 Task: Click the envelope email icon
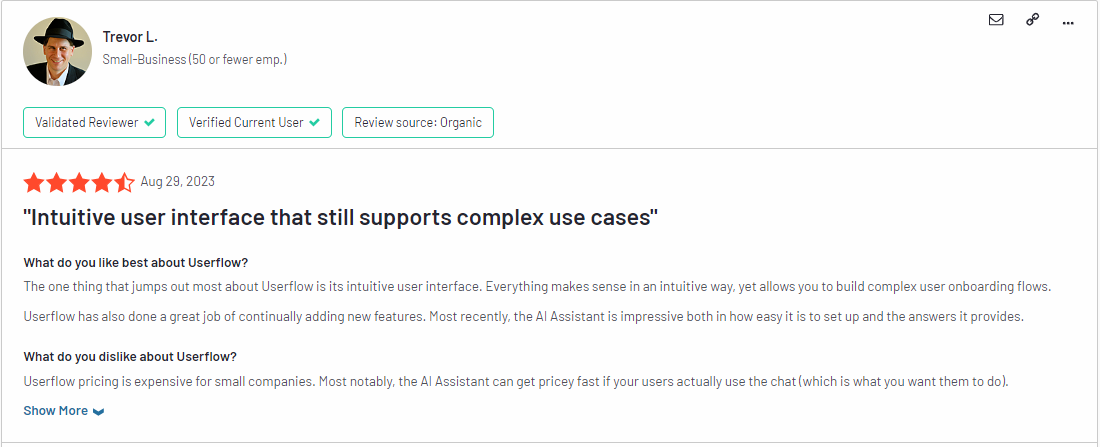995,20
